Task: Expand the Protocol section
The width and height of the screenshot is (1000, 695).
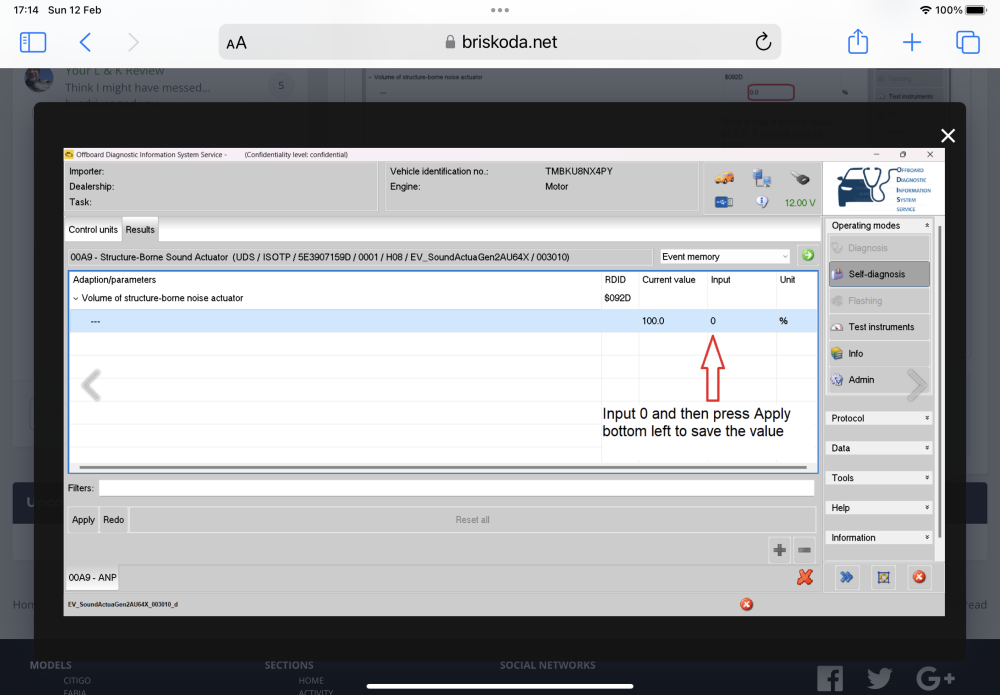Action: tap(880, 418)
